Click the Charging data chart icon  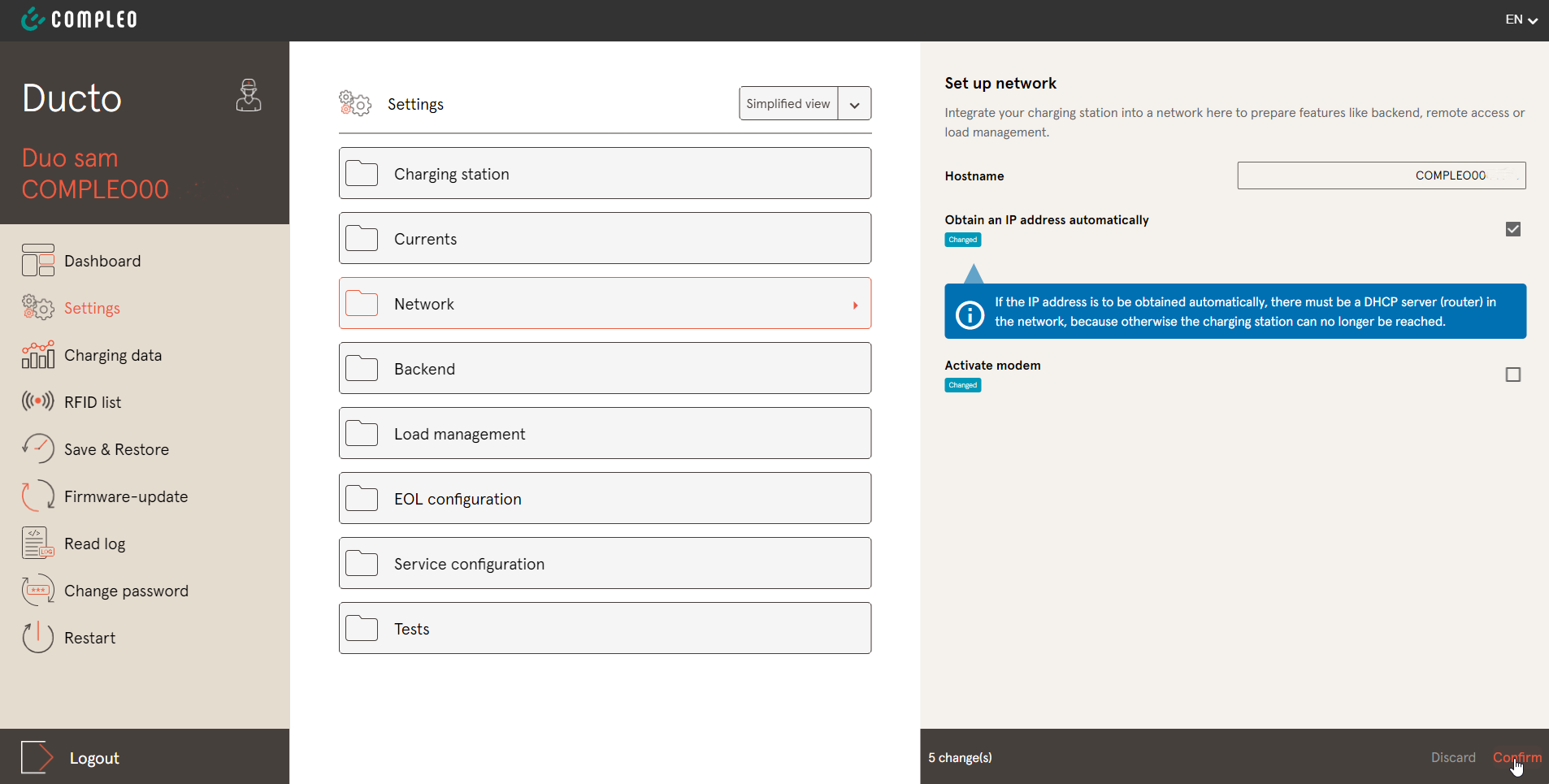pyautogui.click(x=38, y=355)
